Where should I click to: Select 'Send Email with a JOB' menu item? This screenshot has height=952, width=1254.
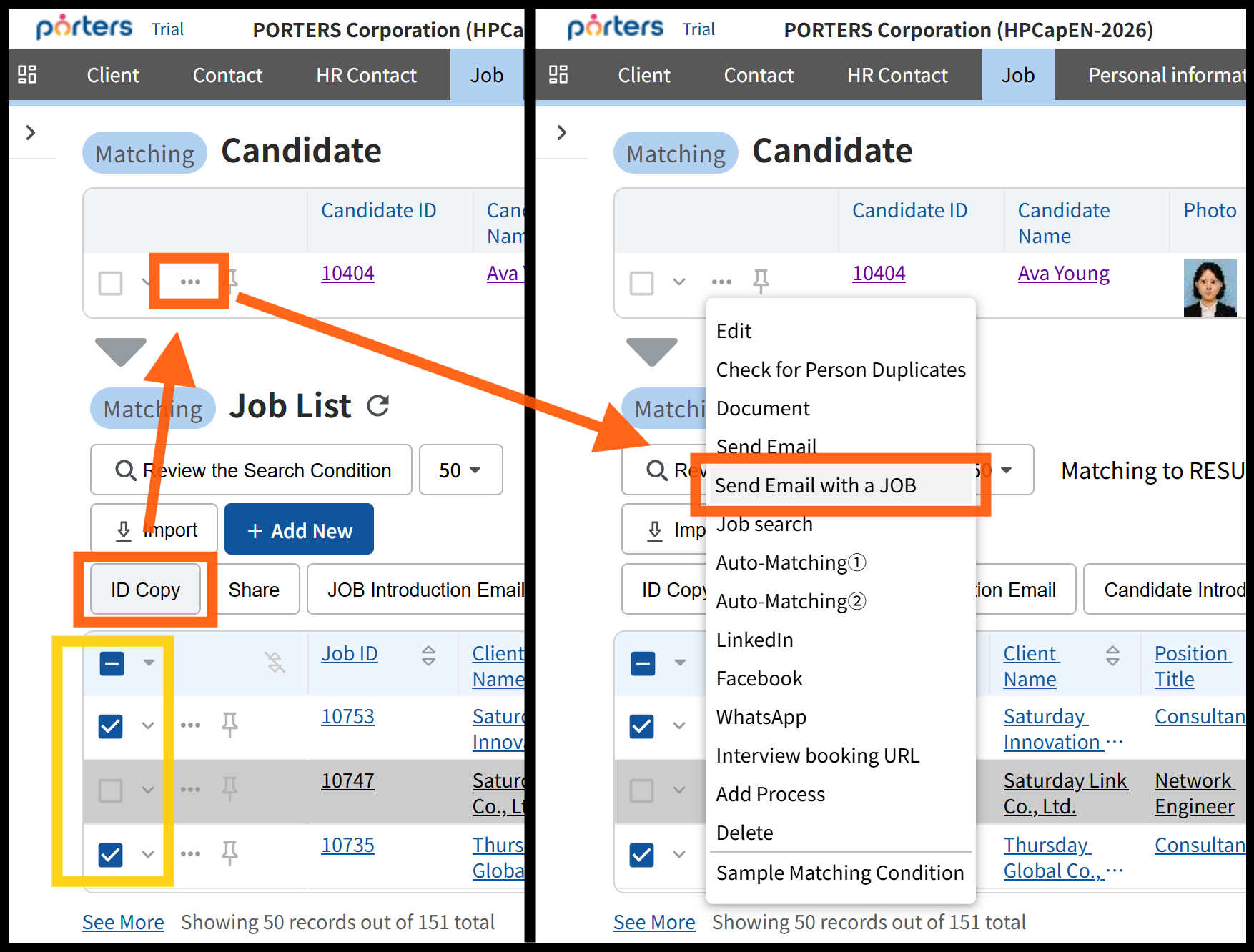click(816, 485)
